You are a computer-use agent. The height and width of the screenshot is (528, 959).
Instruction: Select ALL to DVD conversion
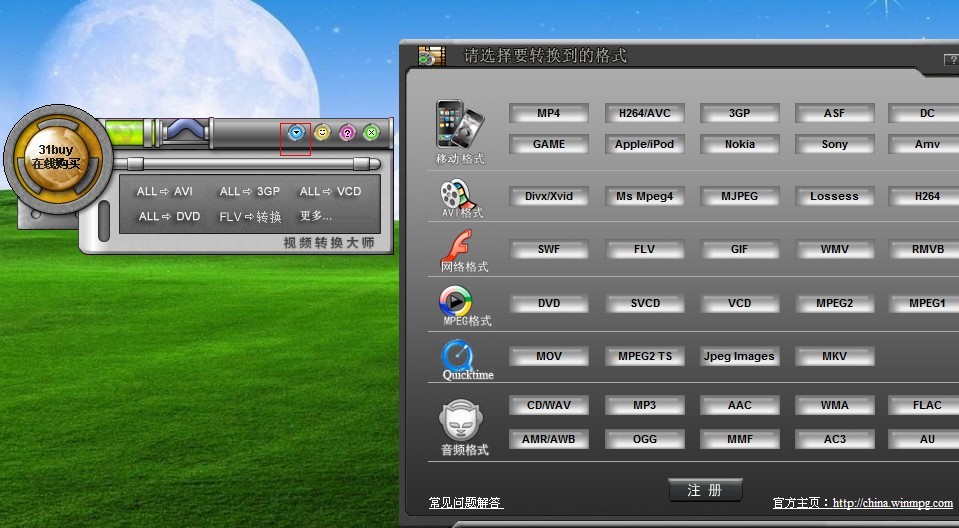point(169,217)
